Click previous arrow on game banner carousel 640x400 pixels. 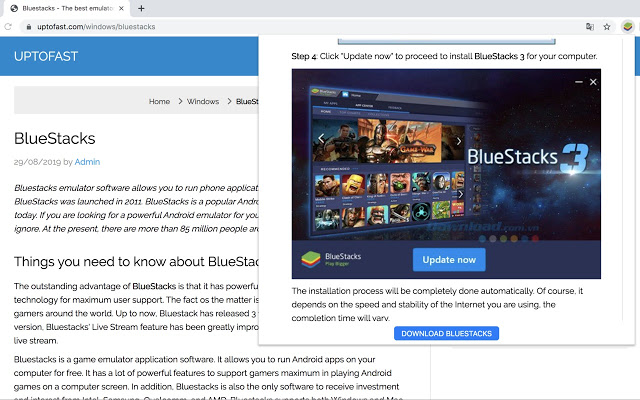pyautogui.click(x=322, y=139)
